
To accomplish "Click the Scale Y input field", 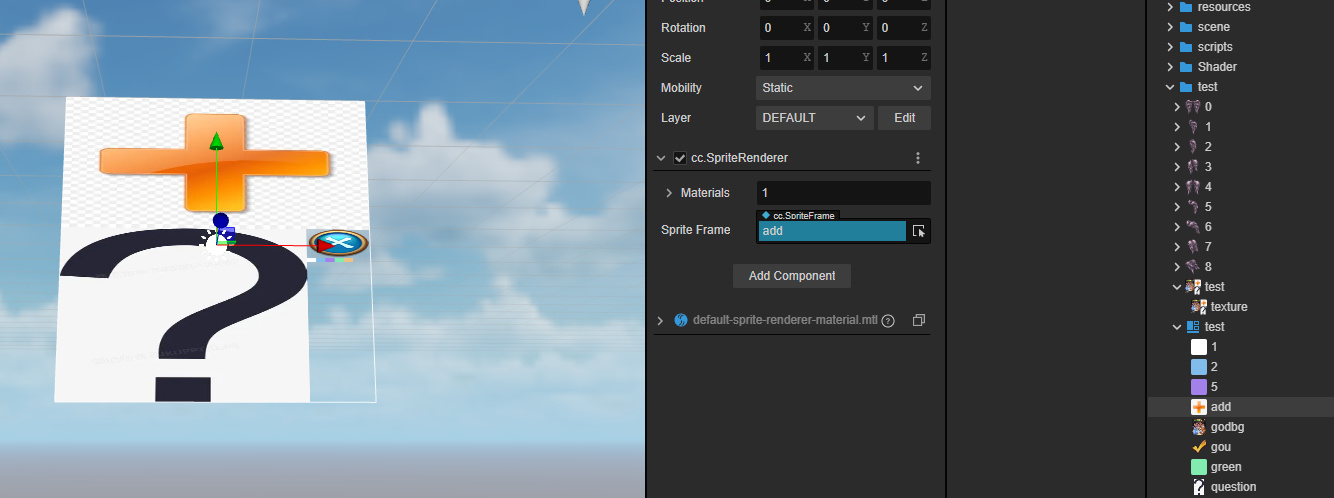I will point(844,58).
